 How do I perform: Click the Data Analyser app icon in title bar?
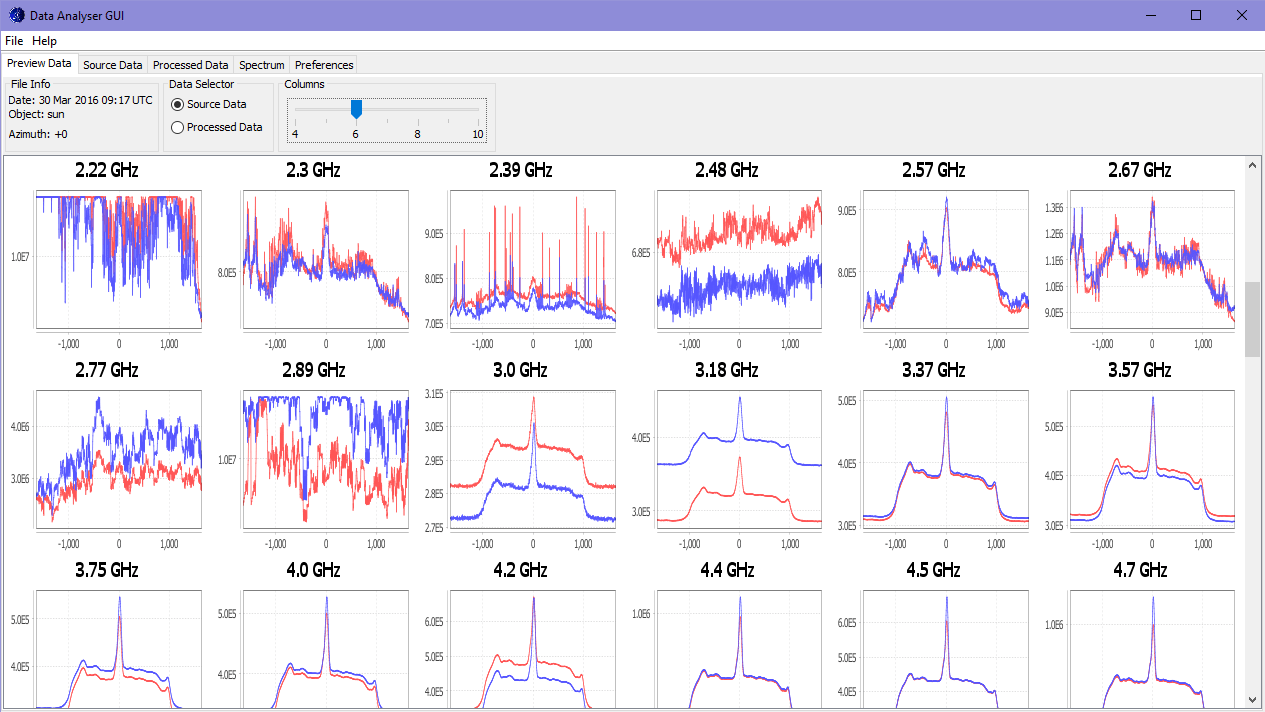tap(16, 15)
